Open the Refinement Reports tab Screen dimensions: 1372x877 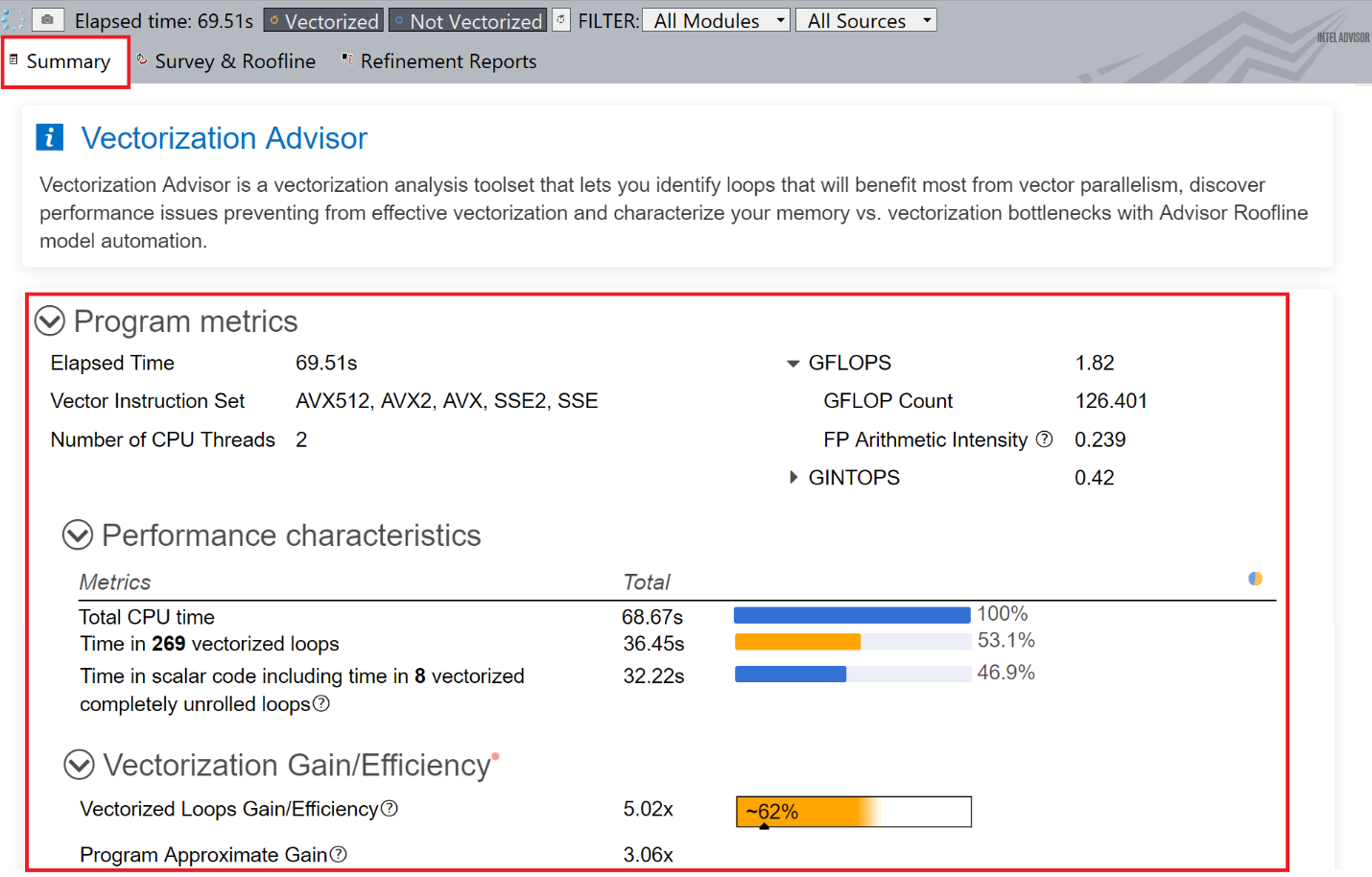click(x=439, y=61)
